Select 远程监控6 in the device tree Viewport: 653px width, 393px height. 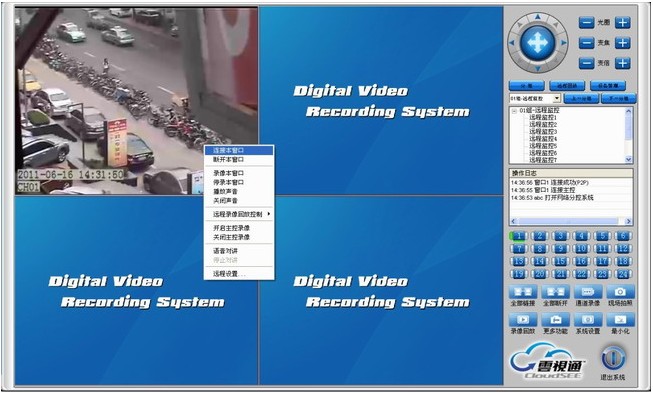point(543,153)
